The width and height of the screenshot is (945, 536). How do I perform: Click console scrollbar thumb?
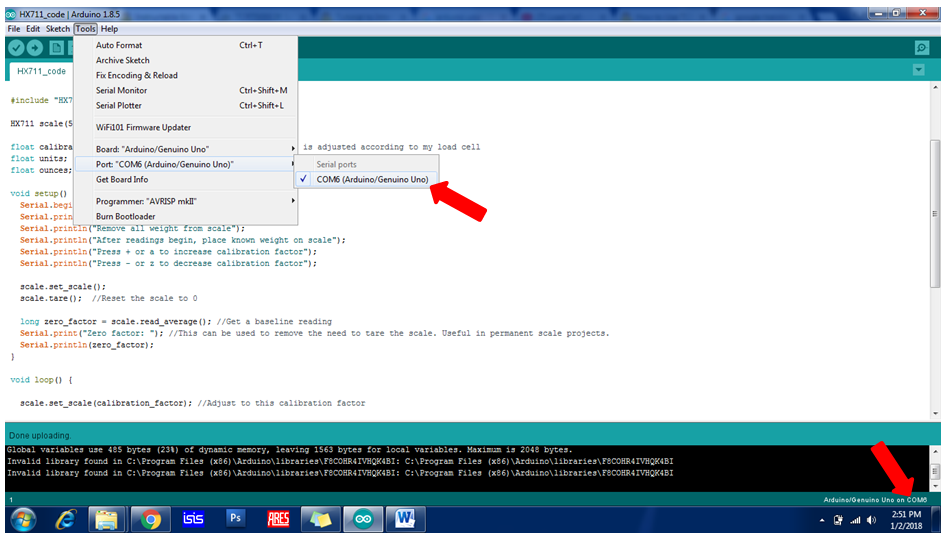tap(935, 470)
